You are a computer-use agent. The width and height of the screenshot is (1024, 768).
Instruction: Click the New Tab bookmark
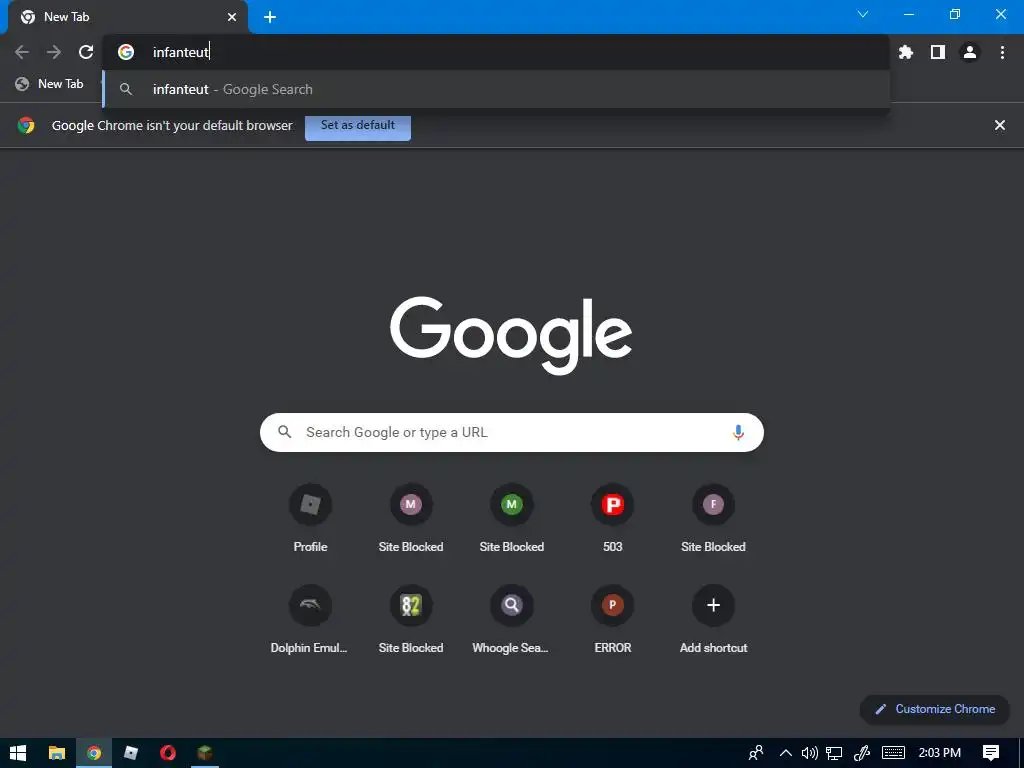[50, 84]
